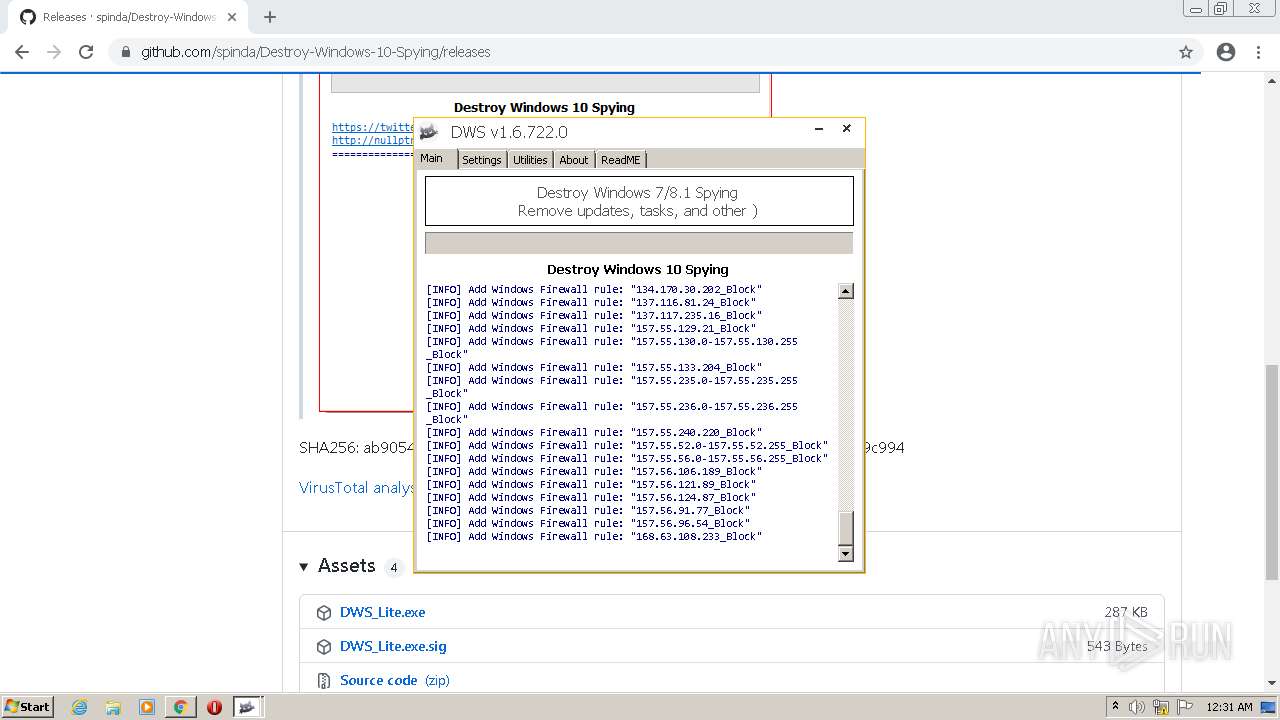Minimize the DWS window
This screenshot has height=720, width=1280.
pos(819,129)
